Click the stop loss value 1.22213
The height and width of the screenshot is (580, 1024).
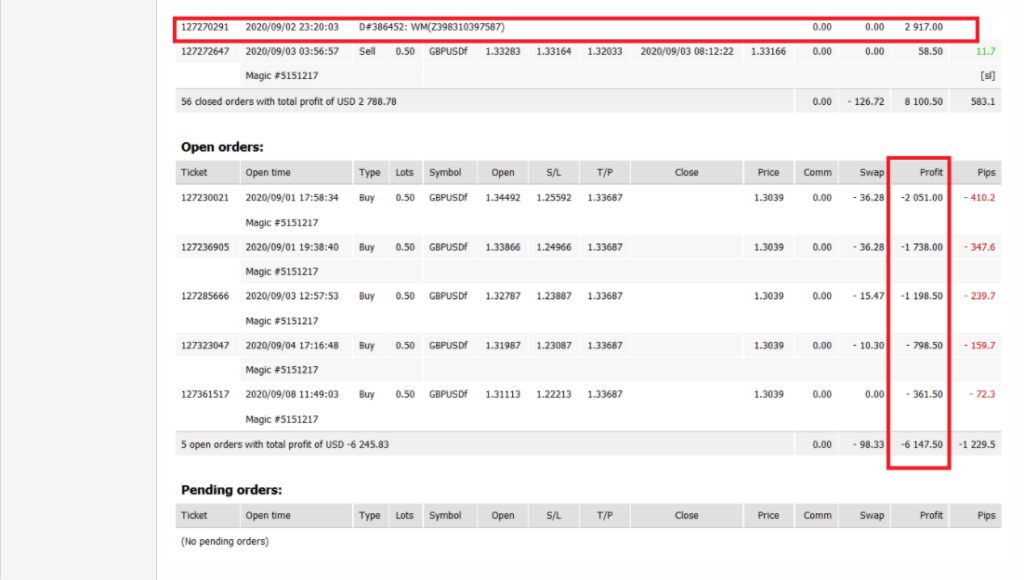coord(554,395)
